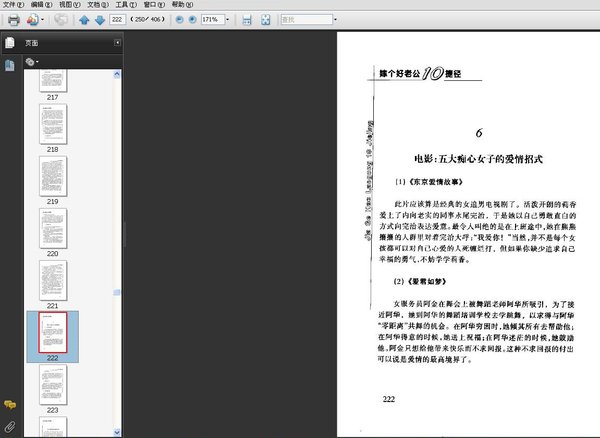Click the page thumbnails sidebar icon

[x=10, y=65]
